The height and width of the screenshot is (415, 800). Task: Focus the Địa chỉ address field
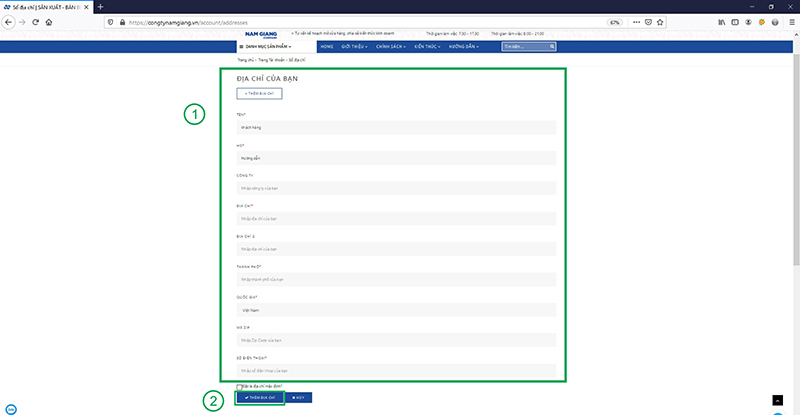[396, 218]
